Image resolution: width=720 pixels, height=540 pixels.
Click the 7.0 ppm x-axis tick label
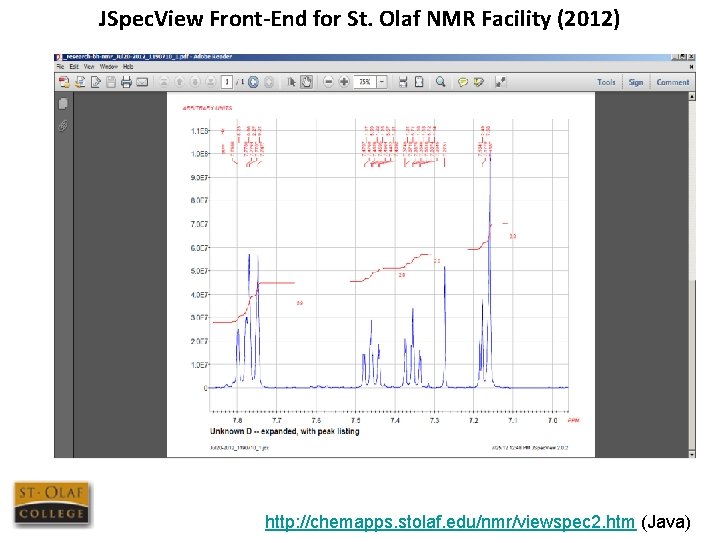552,421
